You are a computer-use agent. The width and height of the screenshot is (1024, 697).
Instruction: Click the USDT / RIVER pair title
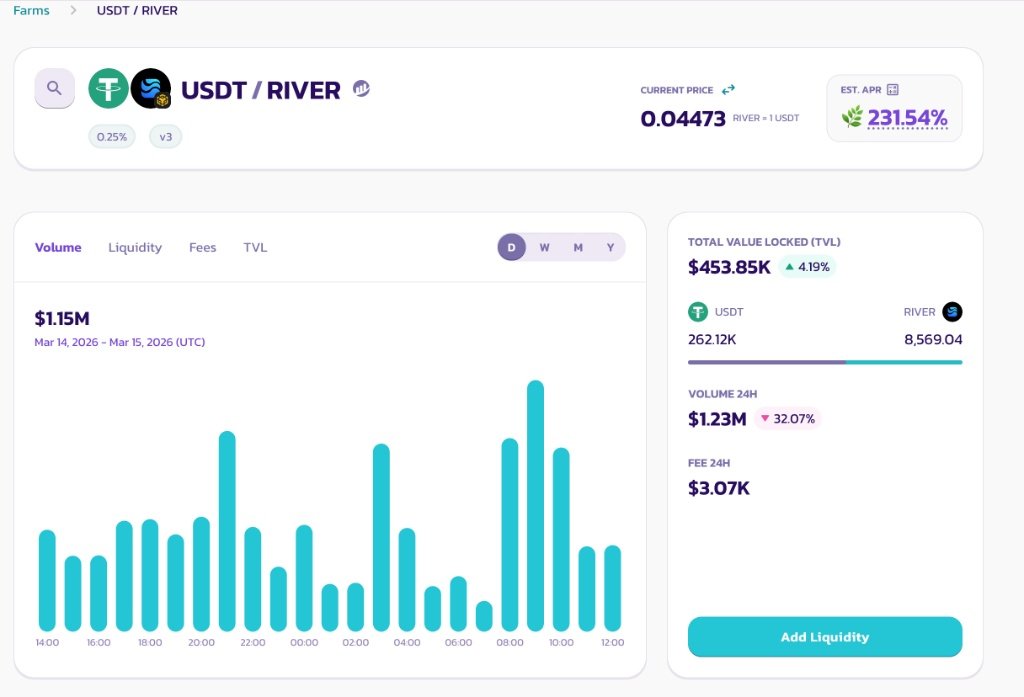tap(261, 90)
